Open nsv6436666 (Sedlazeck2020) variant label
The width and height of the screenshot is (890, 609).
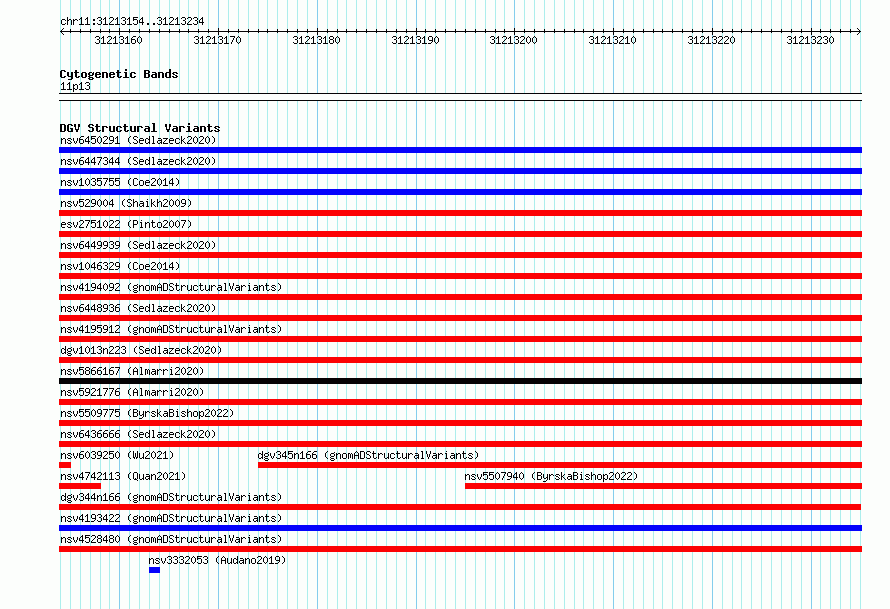tap(138, 434)
